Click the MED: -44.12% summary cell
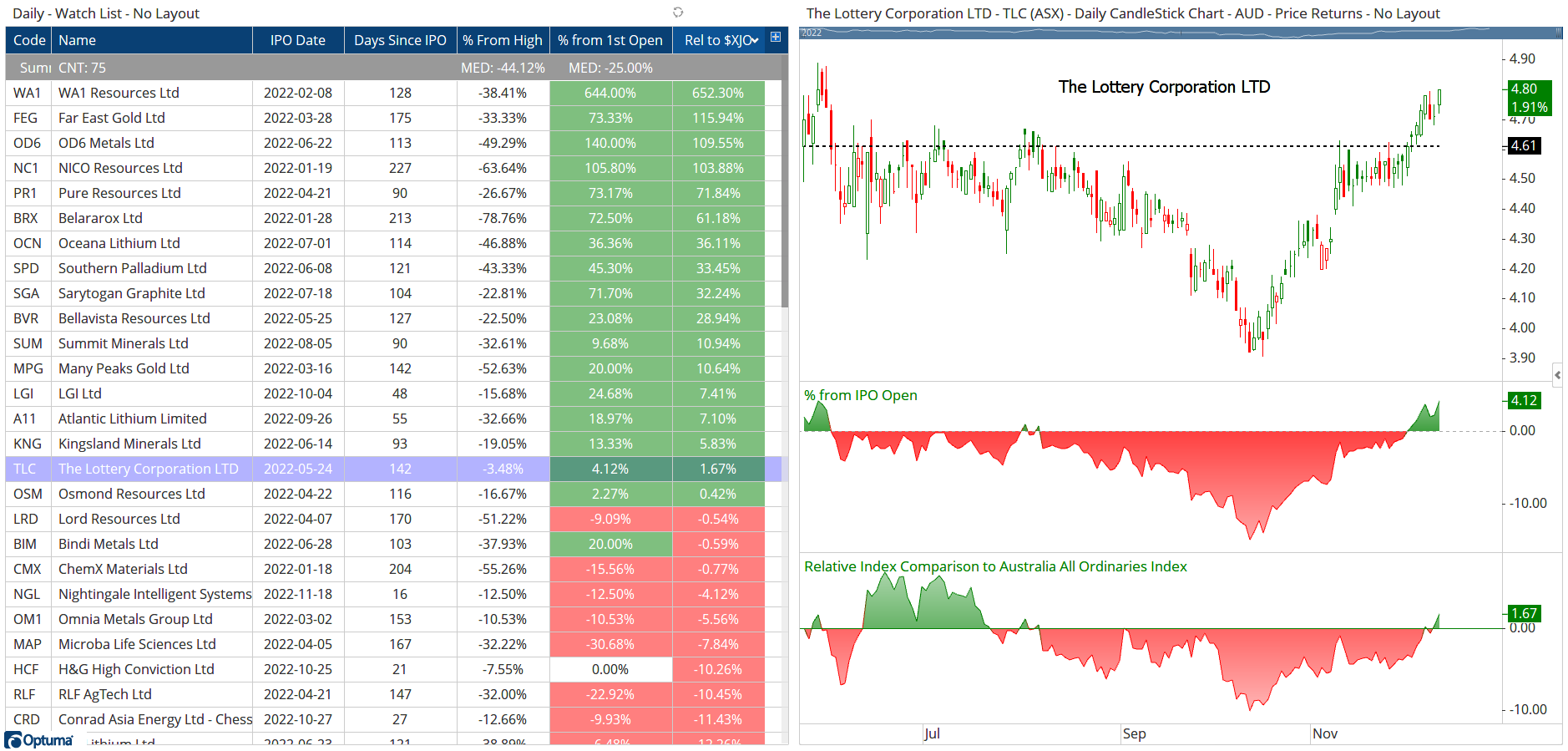The width and height of the screenshot is (1568, 751). coord(503,68)
